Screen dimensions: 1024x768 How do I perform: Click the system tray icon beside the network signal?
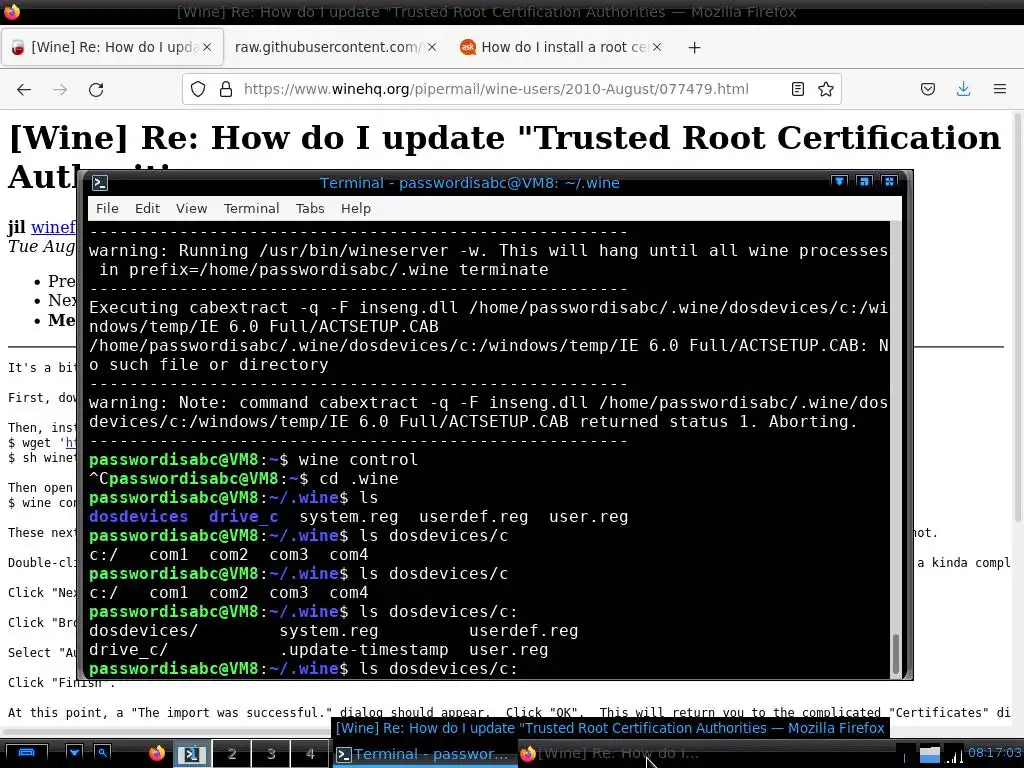929,755
